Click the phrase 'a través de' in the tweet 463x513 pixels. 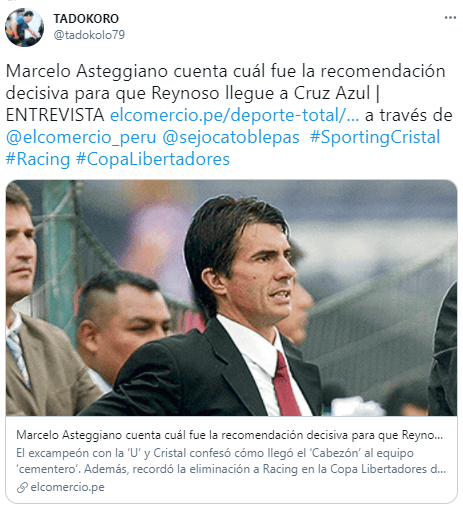point(409,115)
